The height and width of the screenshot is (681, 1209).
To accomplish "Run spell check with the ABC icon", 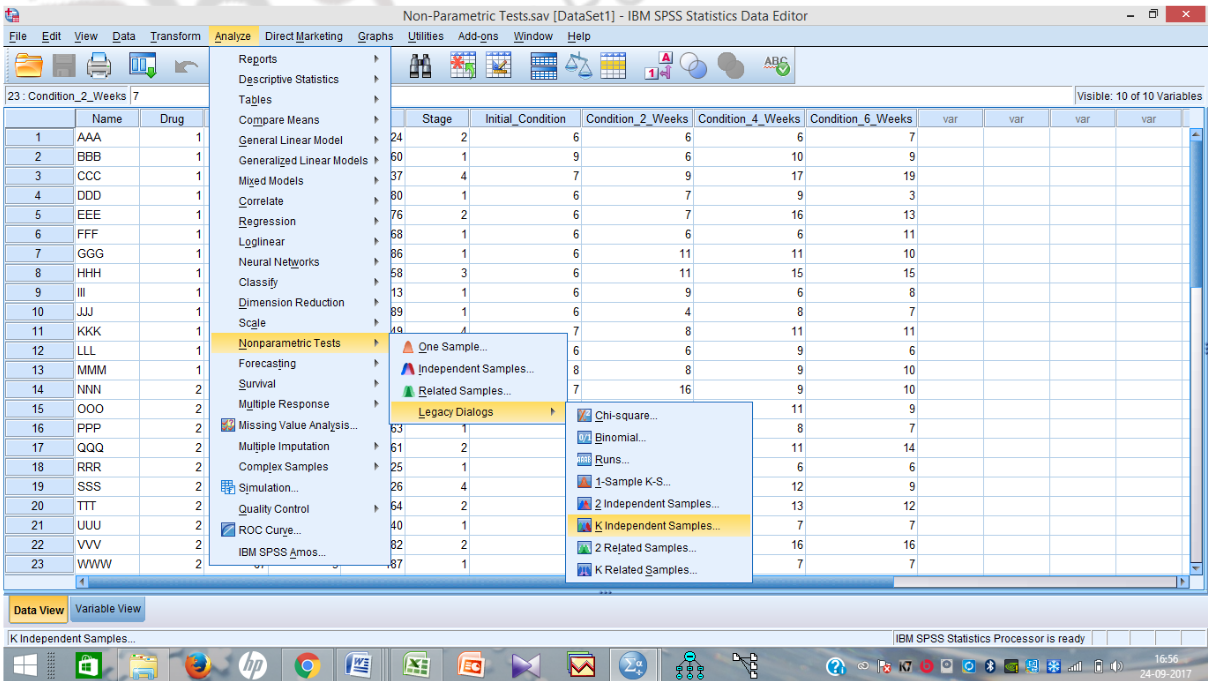I will 775,65.
